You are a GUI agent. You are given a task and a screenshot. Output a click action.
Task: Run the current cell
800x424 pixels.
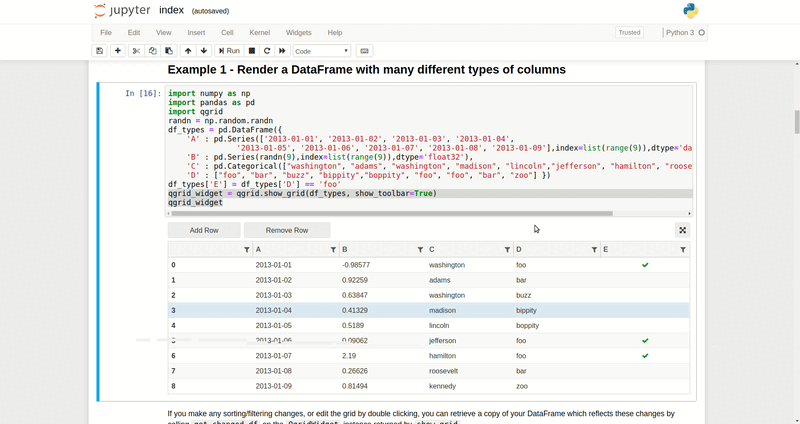click(229, 51)
